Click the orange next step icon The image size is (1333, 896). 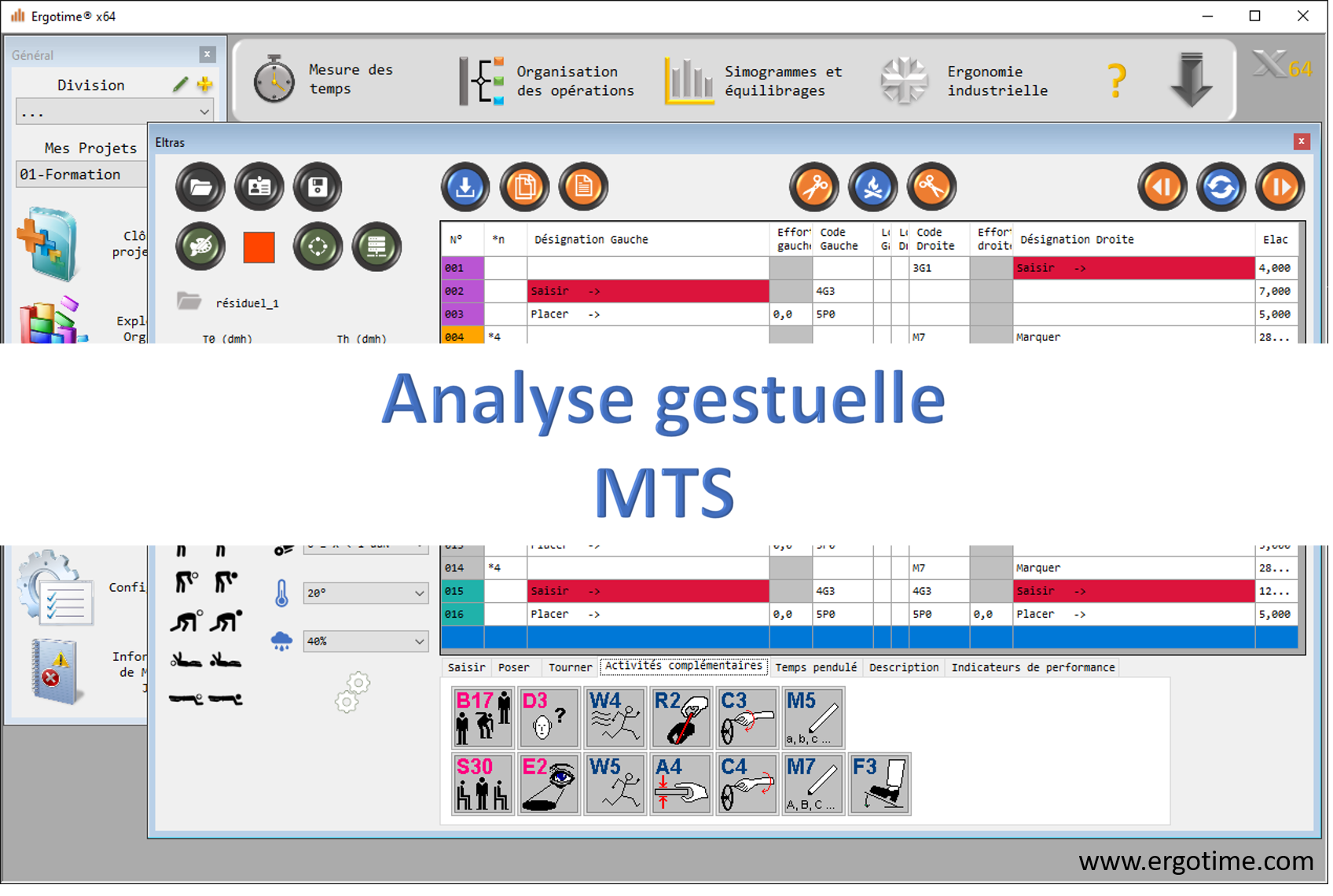point(1280,188)
